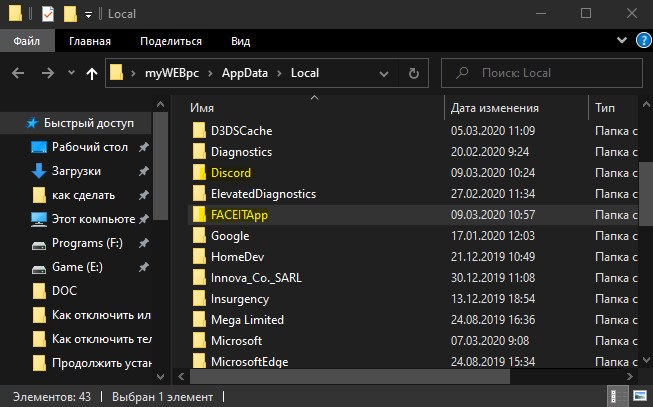Click the Discord folder icon

coord(199,172)
